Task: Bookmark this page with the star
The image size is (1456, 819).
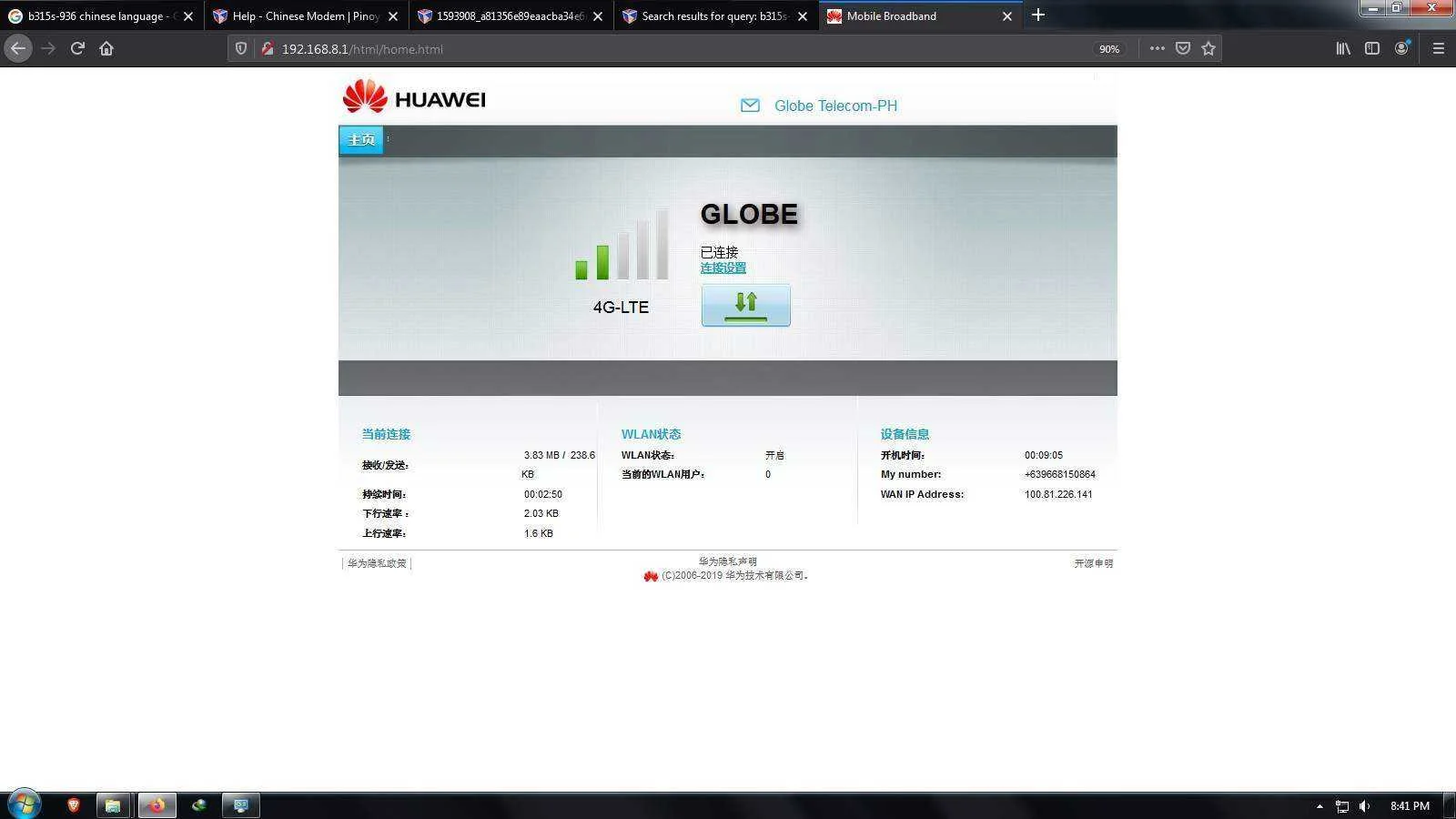Action: click(1208, 48)
